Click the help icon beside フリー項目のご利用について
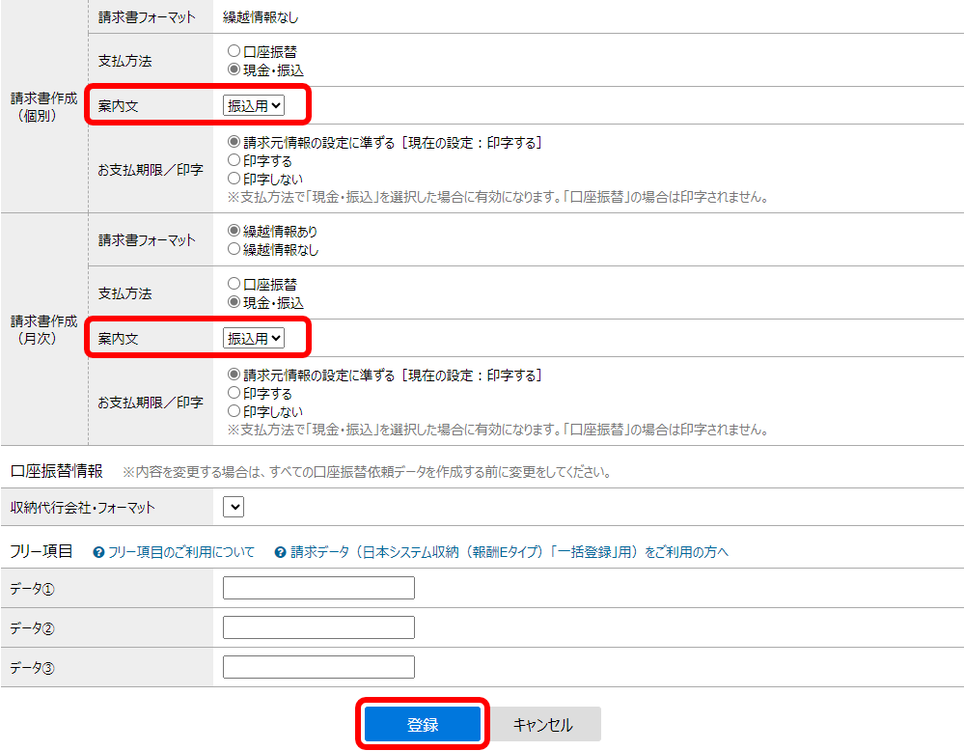This screenshot has width=964, height=751. coord(99,552)
